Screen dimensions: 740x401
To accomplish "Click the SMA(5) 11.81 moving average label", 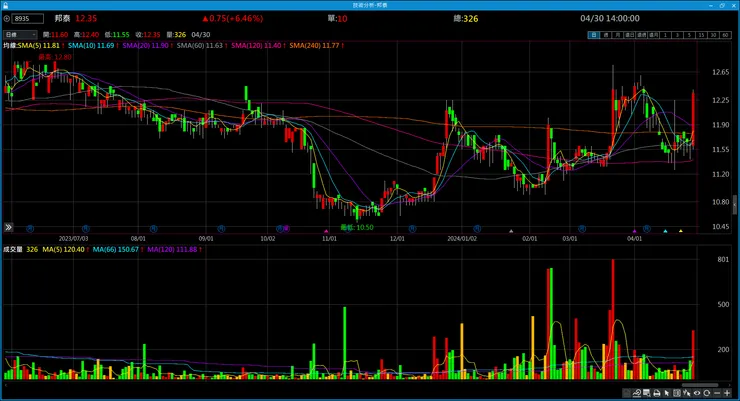I will (x=39, y=46).
